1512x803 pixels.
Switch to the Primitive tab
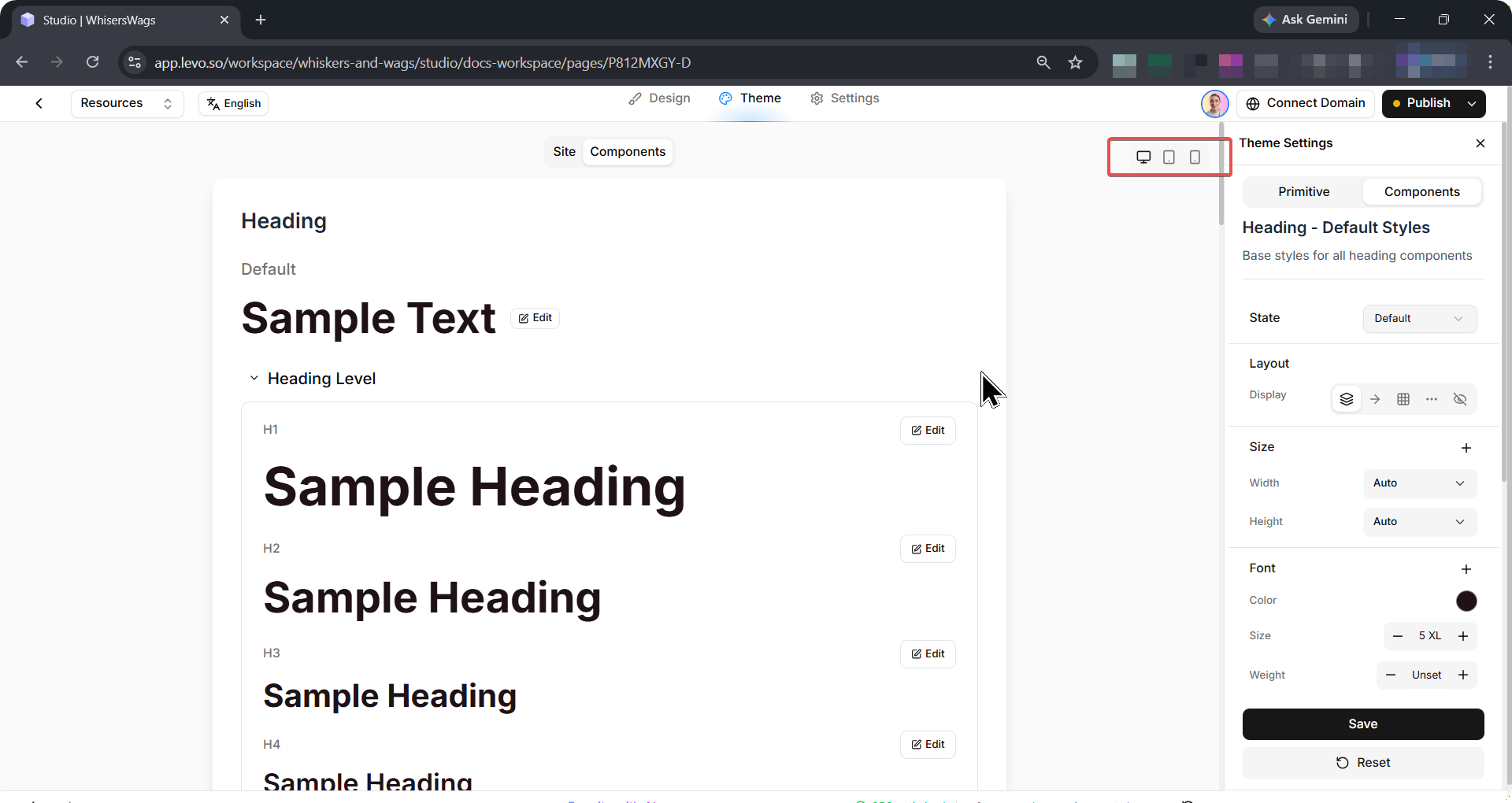click(1303, 192)
